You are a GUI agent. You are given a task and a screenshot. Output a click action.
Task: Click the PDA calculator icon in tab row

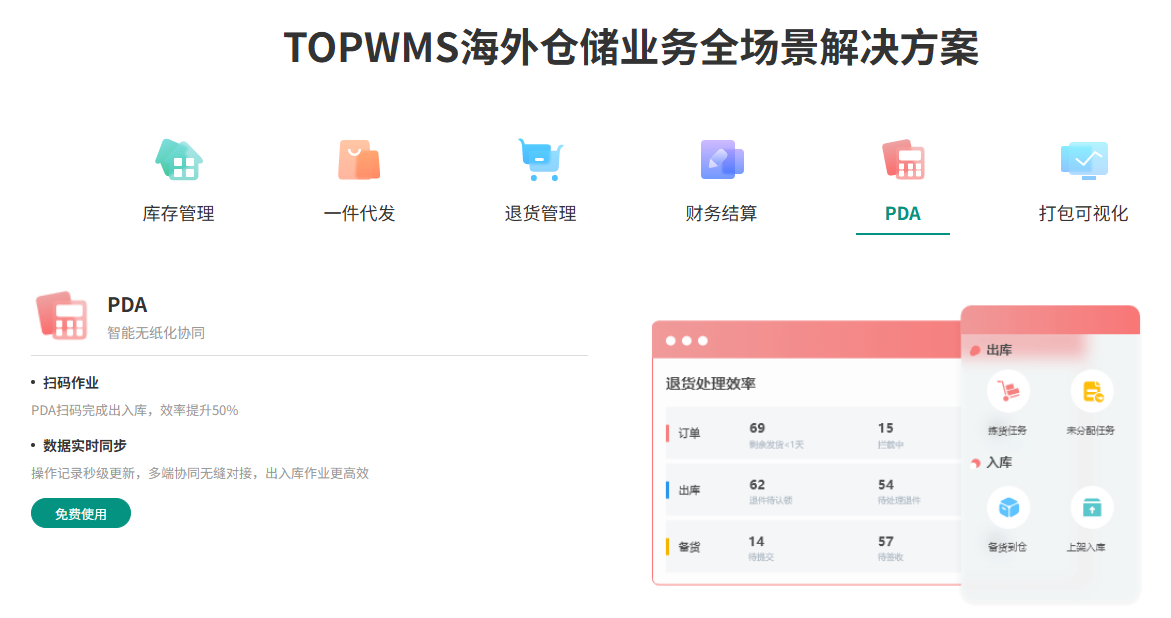pos(903,159)
